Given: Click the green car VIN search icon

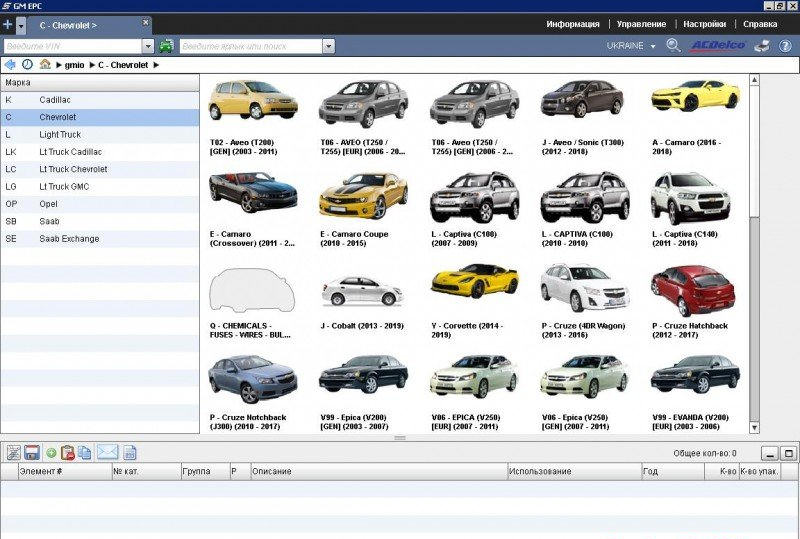Looking at the screenshot, I should pos(166,46).
